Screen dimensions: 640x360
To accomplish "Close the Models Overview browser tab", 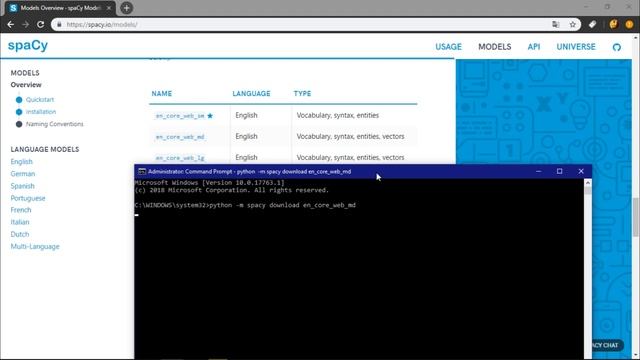I will (109, 8).
